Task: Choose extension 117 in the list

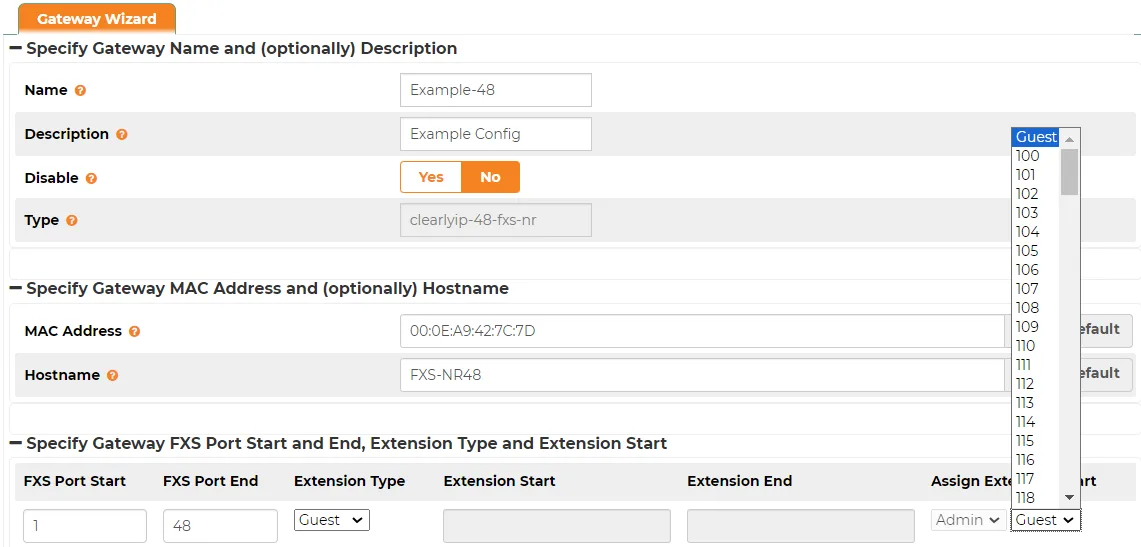Action: tap(1036, 479)
